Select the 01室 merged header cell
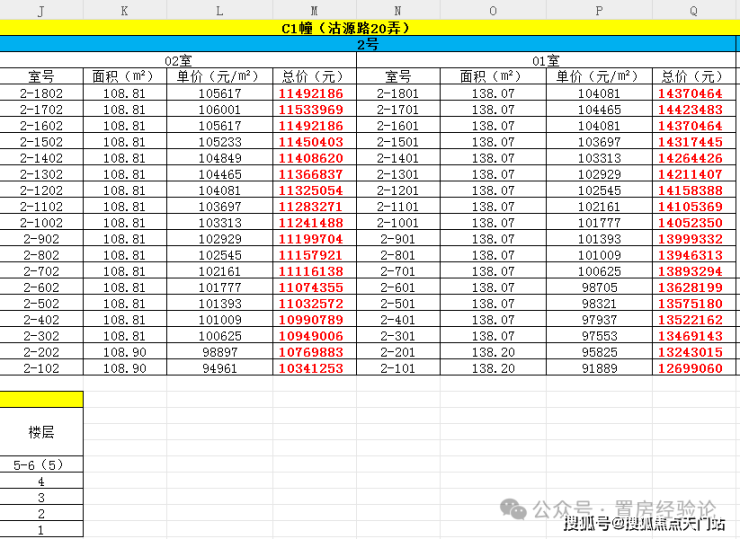 546,60
